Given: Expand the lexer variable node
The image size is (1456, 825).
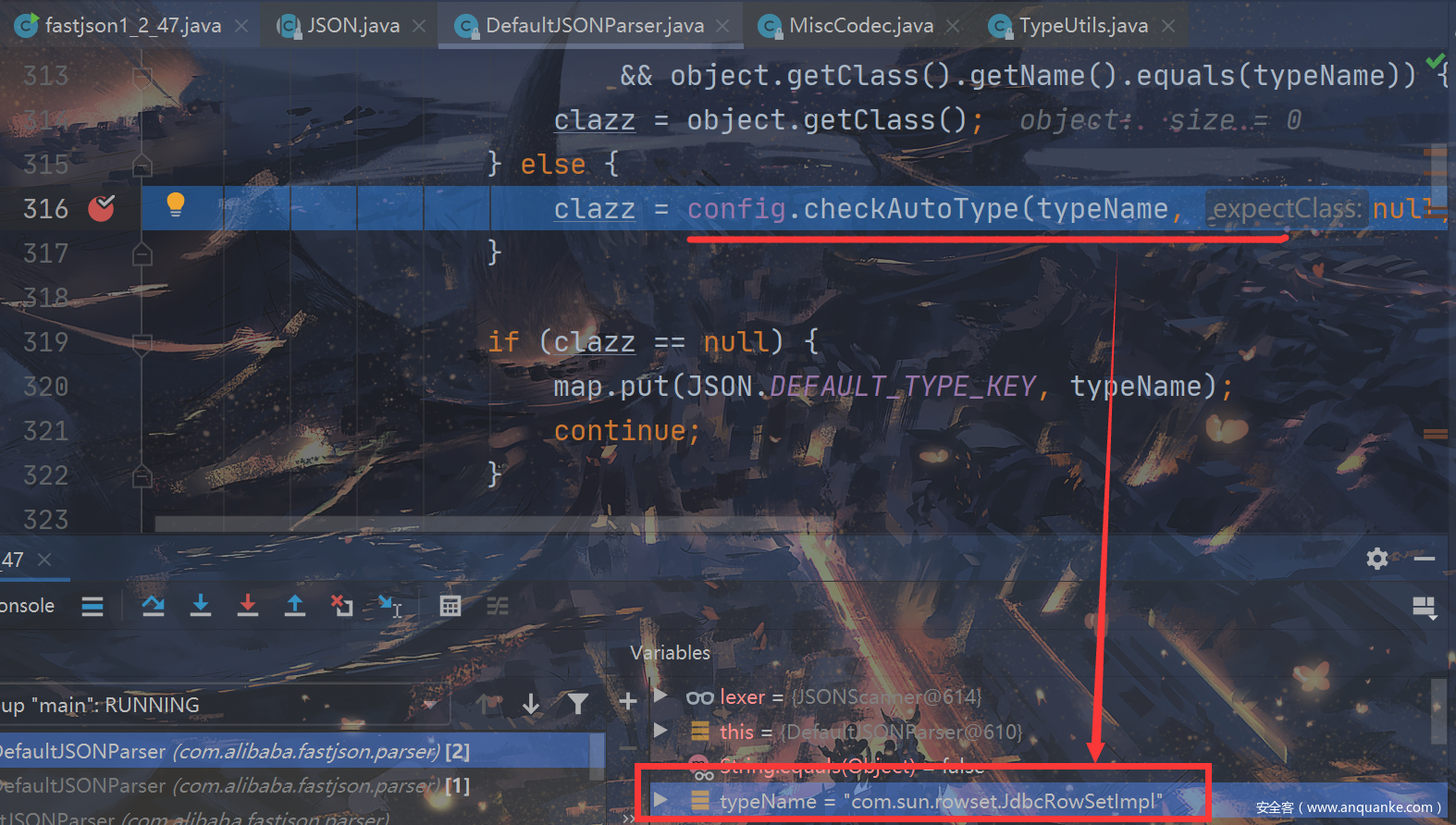Looking at the screenshot, I should click(660, 695).
